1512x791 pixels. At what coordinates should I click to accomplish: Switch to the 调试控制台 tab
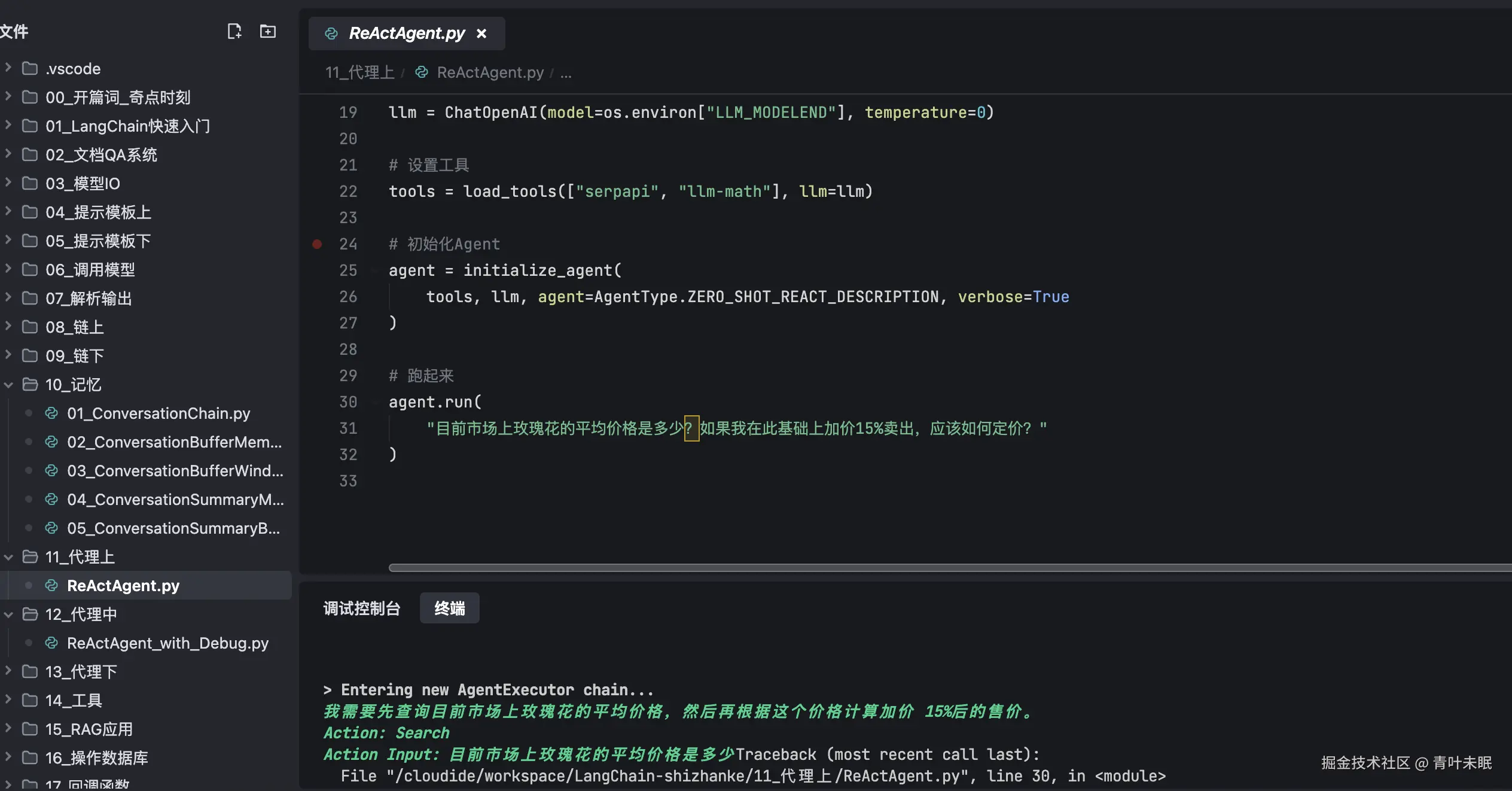click(361, 608)
